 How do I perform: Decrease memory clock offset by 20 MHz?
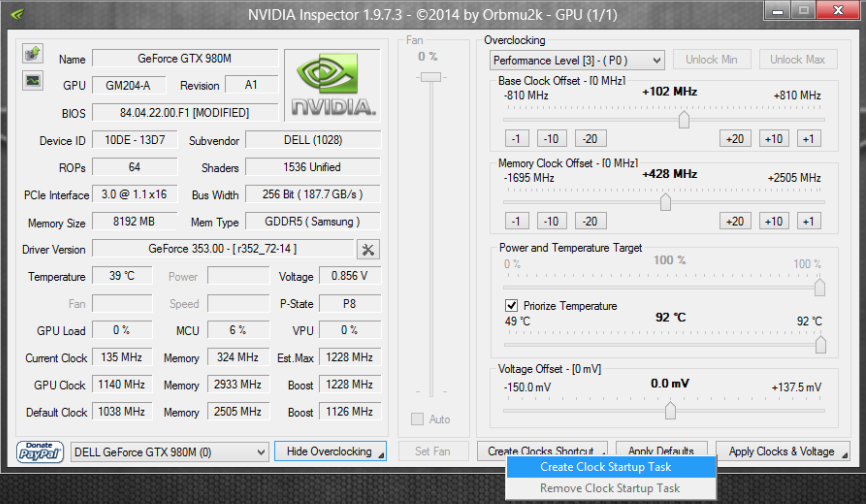point(590,221)
